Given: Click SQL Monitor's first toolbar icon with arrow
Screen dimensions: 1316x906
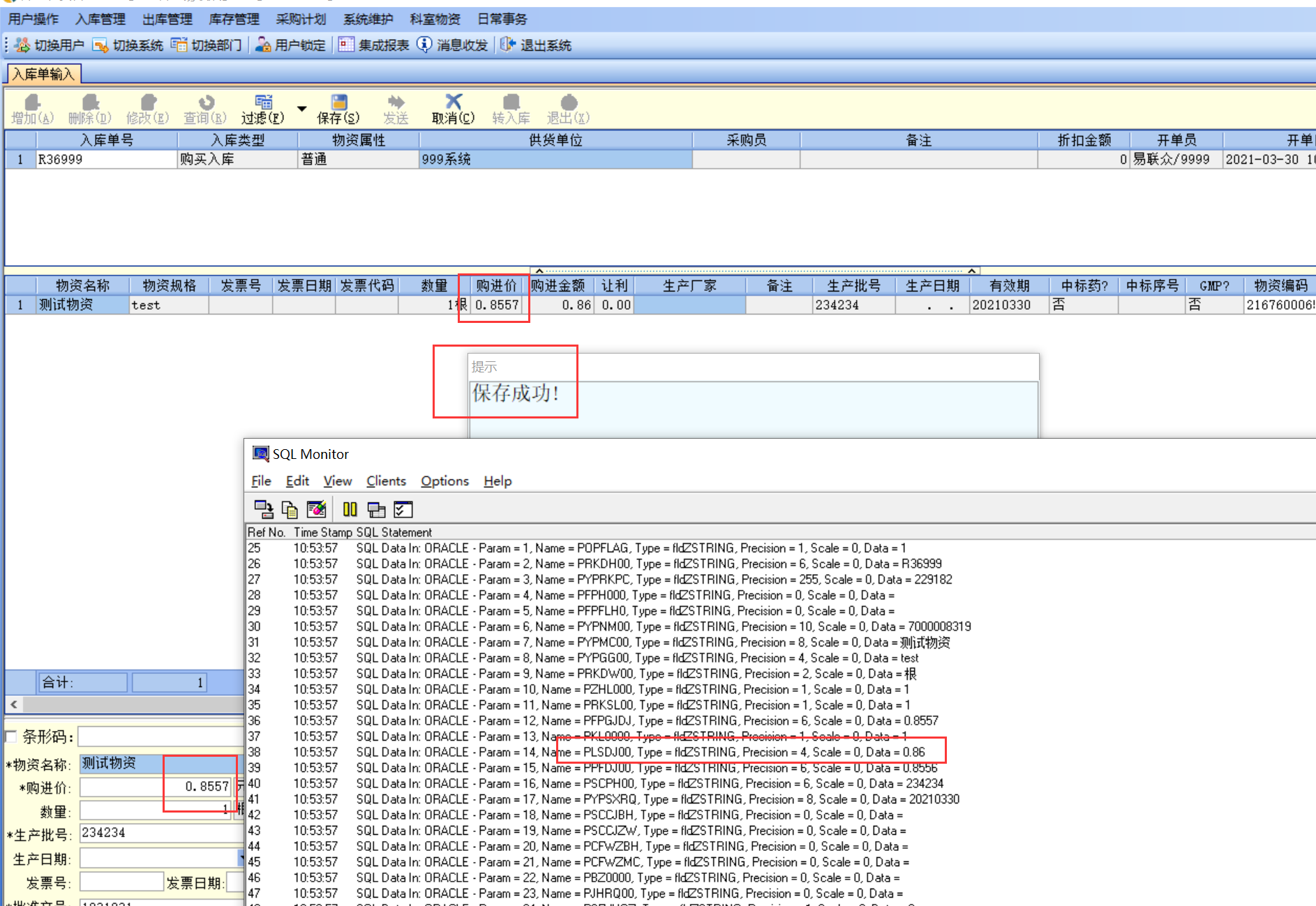Looking at the screenshot, I should (264, 510).
